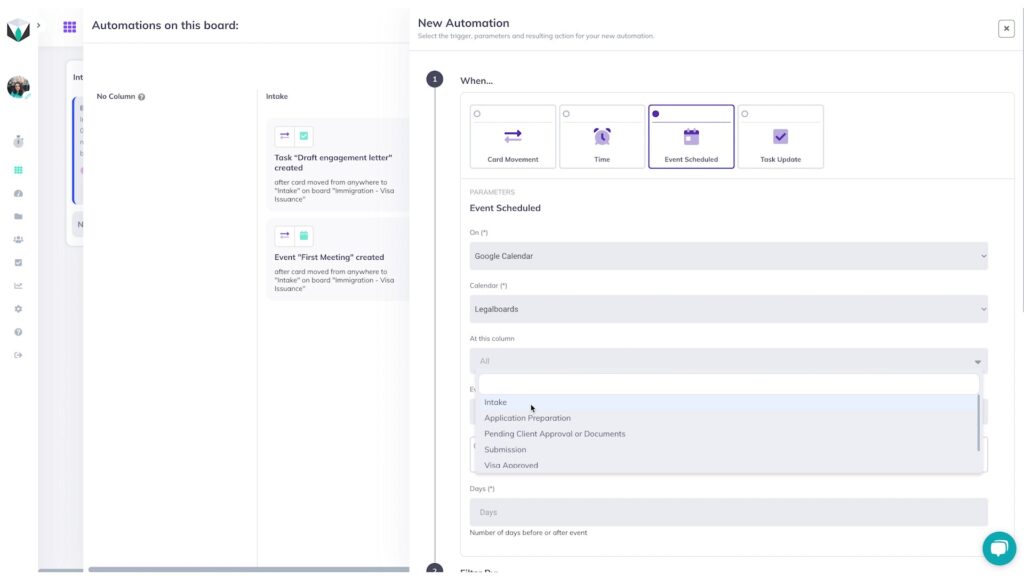Select the Card Movement trigger

pos(512,137)
